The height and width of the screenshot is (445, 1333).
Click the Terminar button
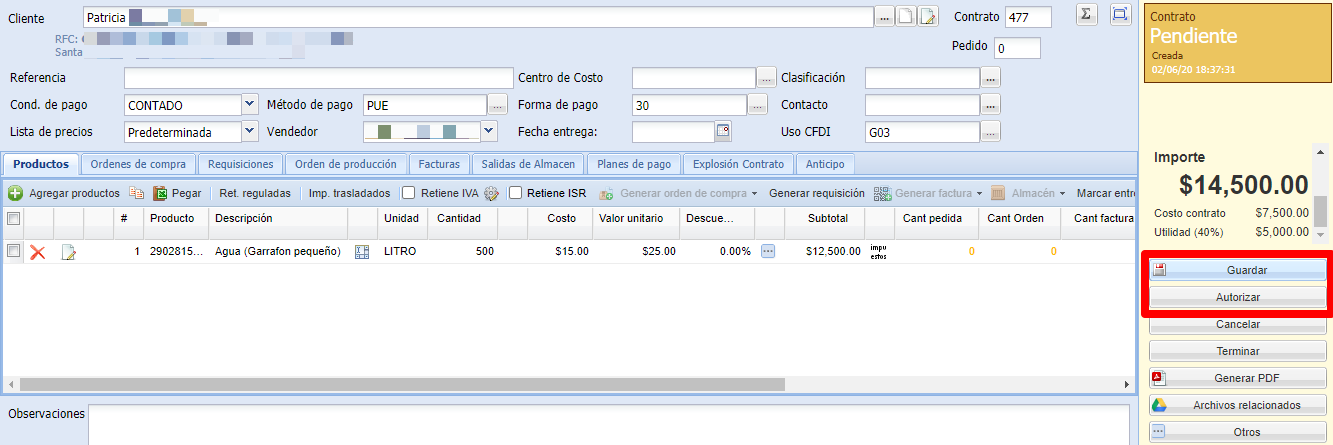pos(1237,351)
